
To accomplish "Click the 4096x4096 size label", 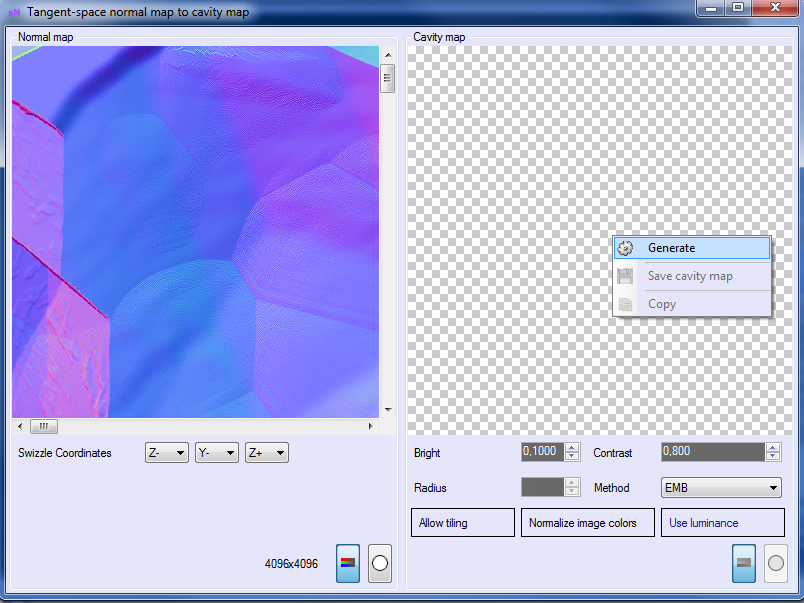I will 291,564.
